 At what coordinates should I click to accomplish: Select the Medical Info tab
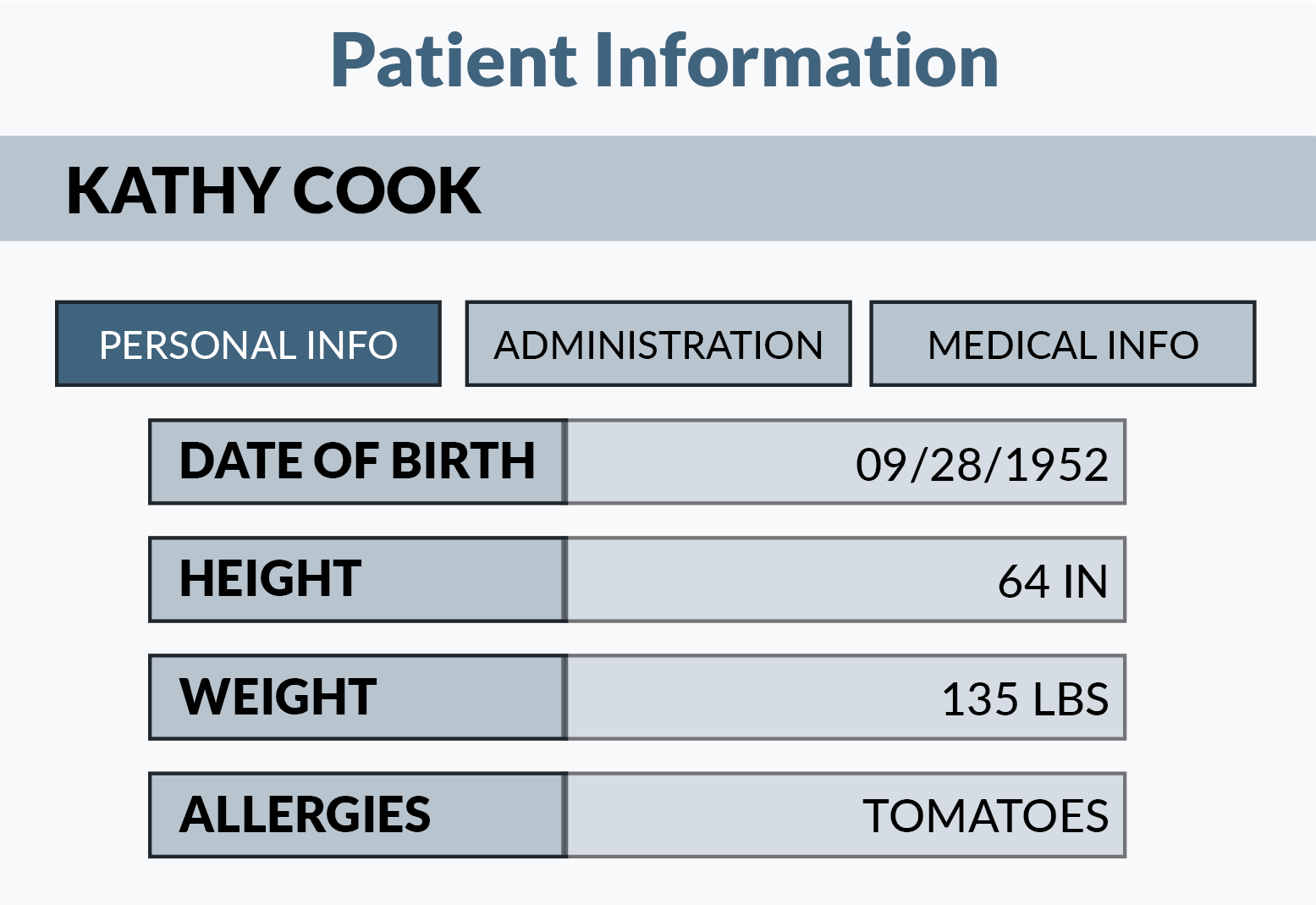pyautogui.click(x=1062, y=345)
